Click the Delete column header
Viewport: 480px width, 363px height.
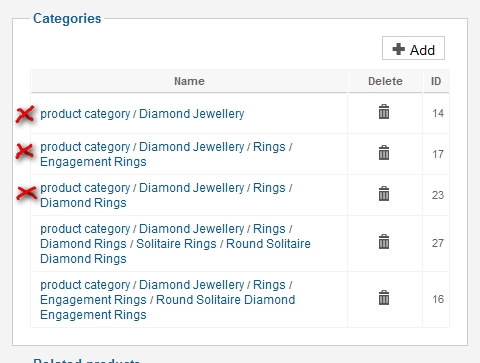[x=385, y=81]
